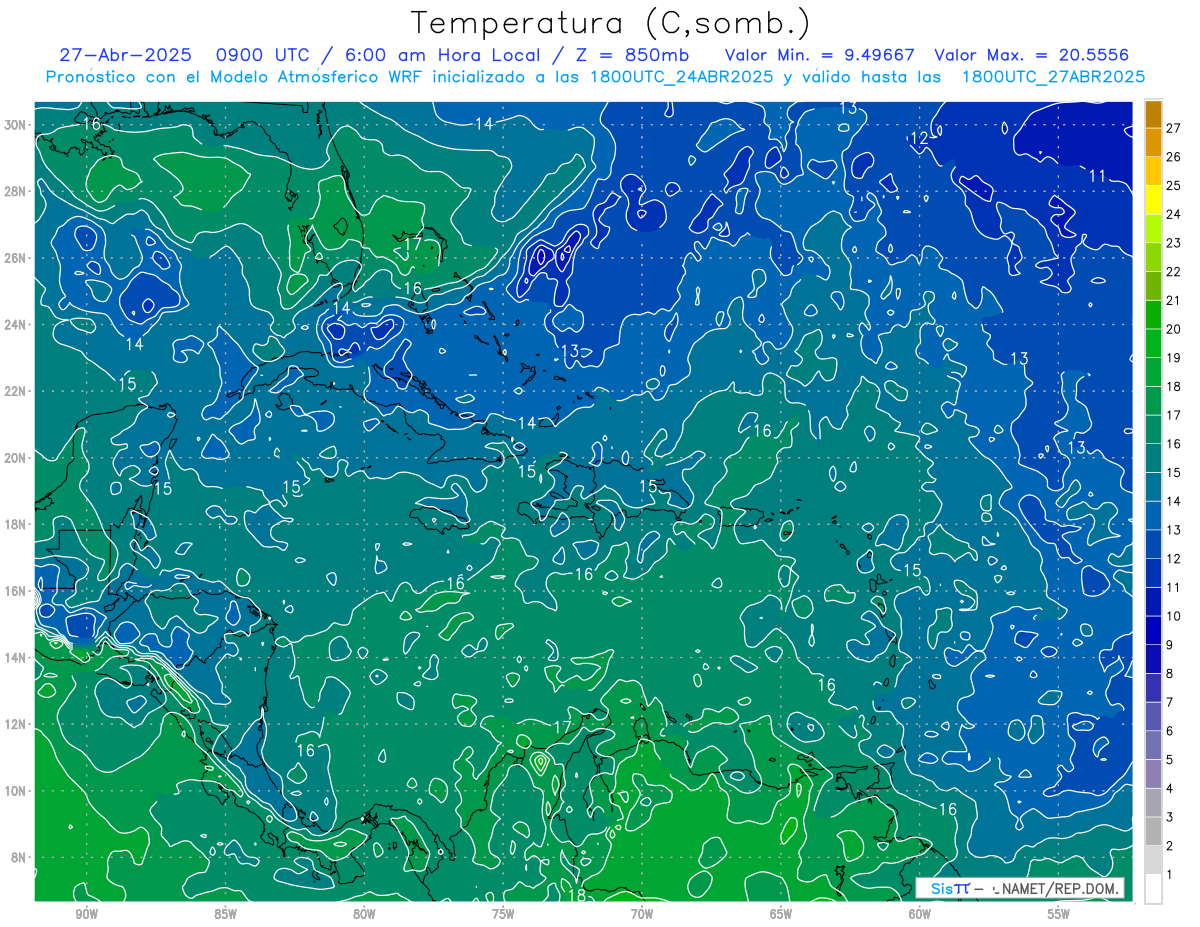The height and width of the screenshot is (927, 1200).
Task: Click the 75W longitude axis label
Action: (503, 914)
